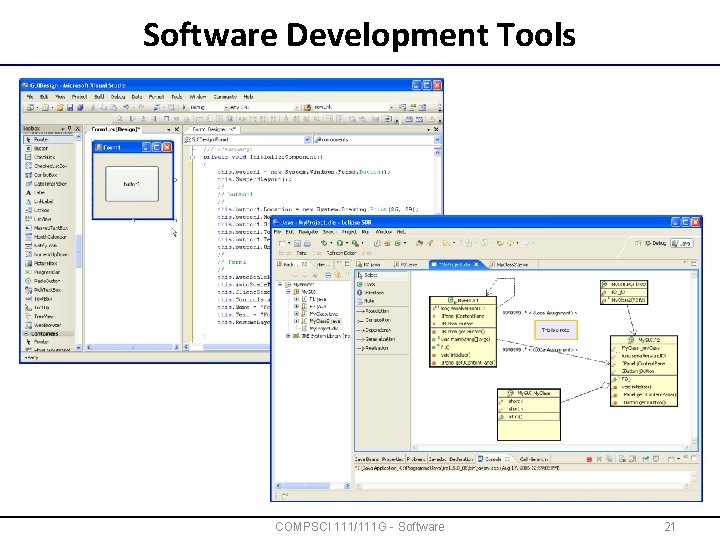The width and height of the screenshot is (720, 540).
Task: Click the hello button on Form1 designer
Action: 132,184
